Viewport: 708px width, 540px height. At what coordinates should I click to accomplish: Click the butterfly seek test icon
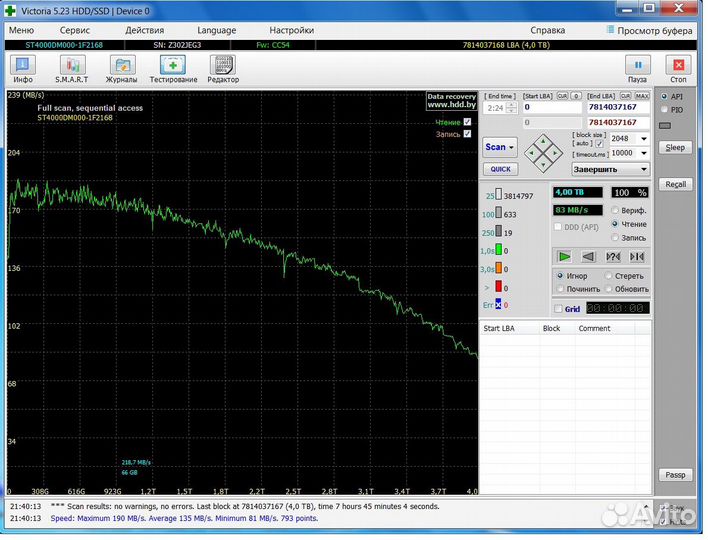click(637, 257)
